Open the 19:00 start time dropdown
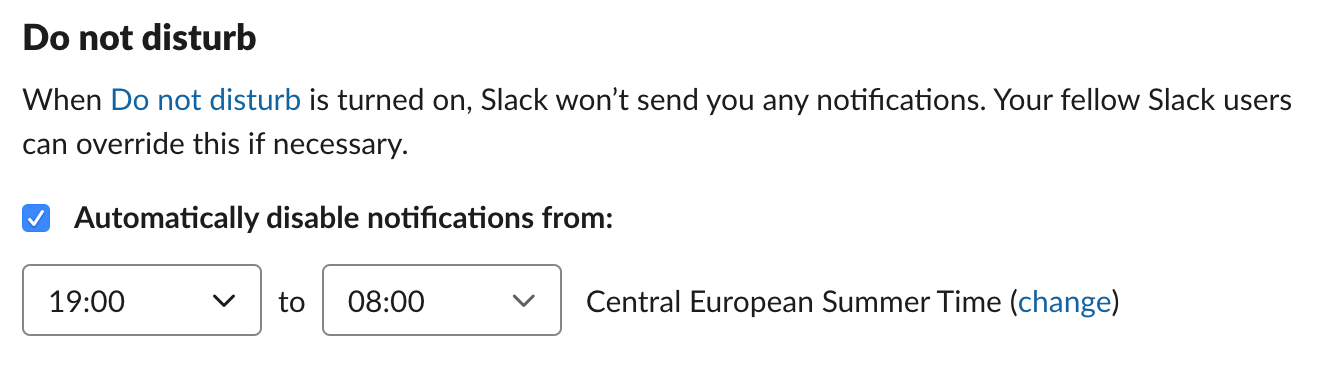1320x374 pixels. 142,300
